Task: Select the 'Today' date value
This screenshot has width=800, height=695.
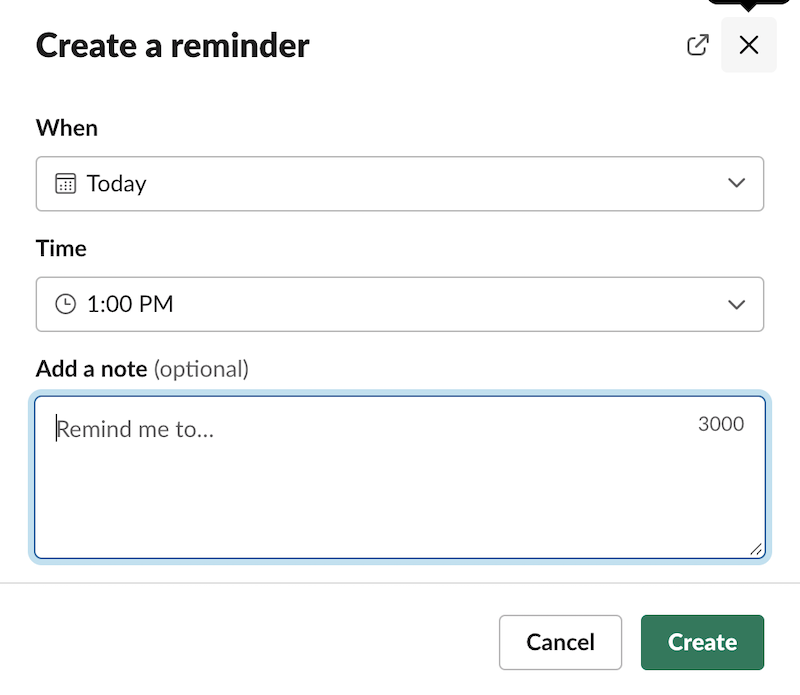Action: [117, 183]
